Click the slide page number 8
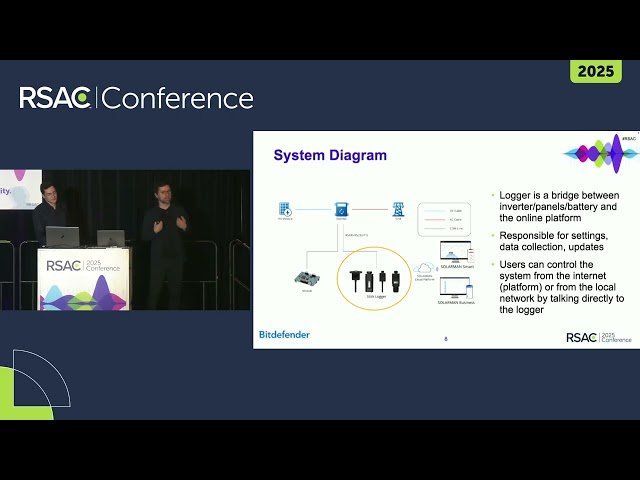 pos(445,339)
